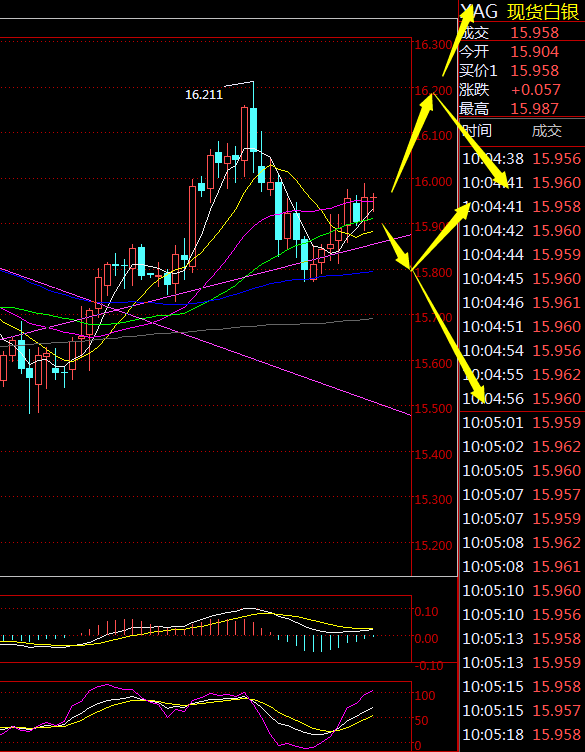Screen dimensions: 585x752
Task: Click the 15.957 price in the 10:05:15 row
Action: [x=557, y=710]
